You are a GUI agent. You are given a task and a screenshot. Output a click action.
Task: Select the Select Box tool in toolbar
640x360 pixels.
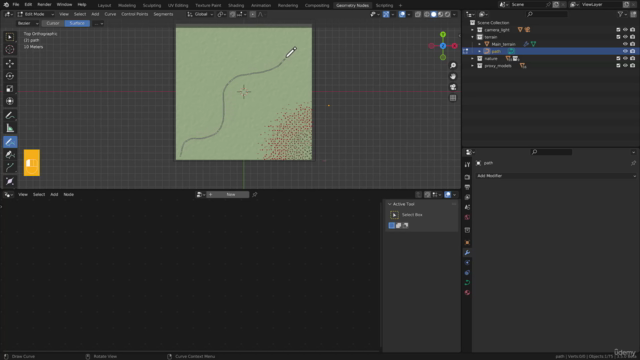click(x=10, y=37)
